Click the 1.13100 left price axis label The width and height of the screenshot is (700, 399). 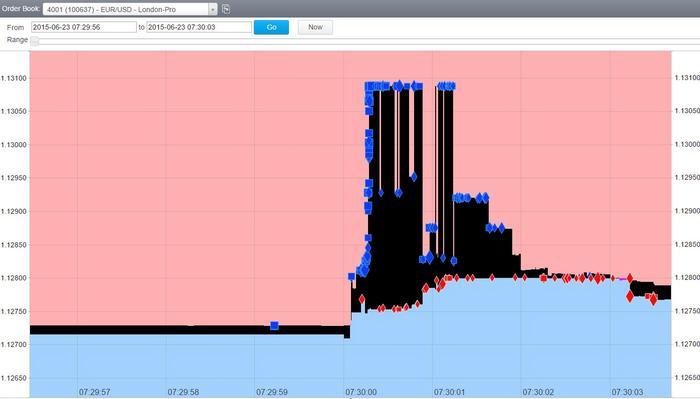click(14, 78)
